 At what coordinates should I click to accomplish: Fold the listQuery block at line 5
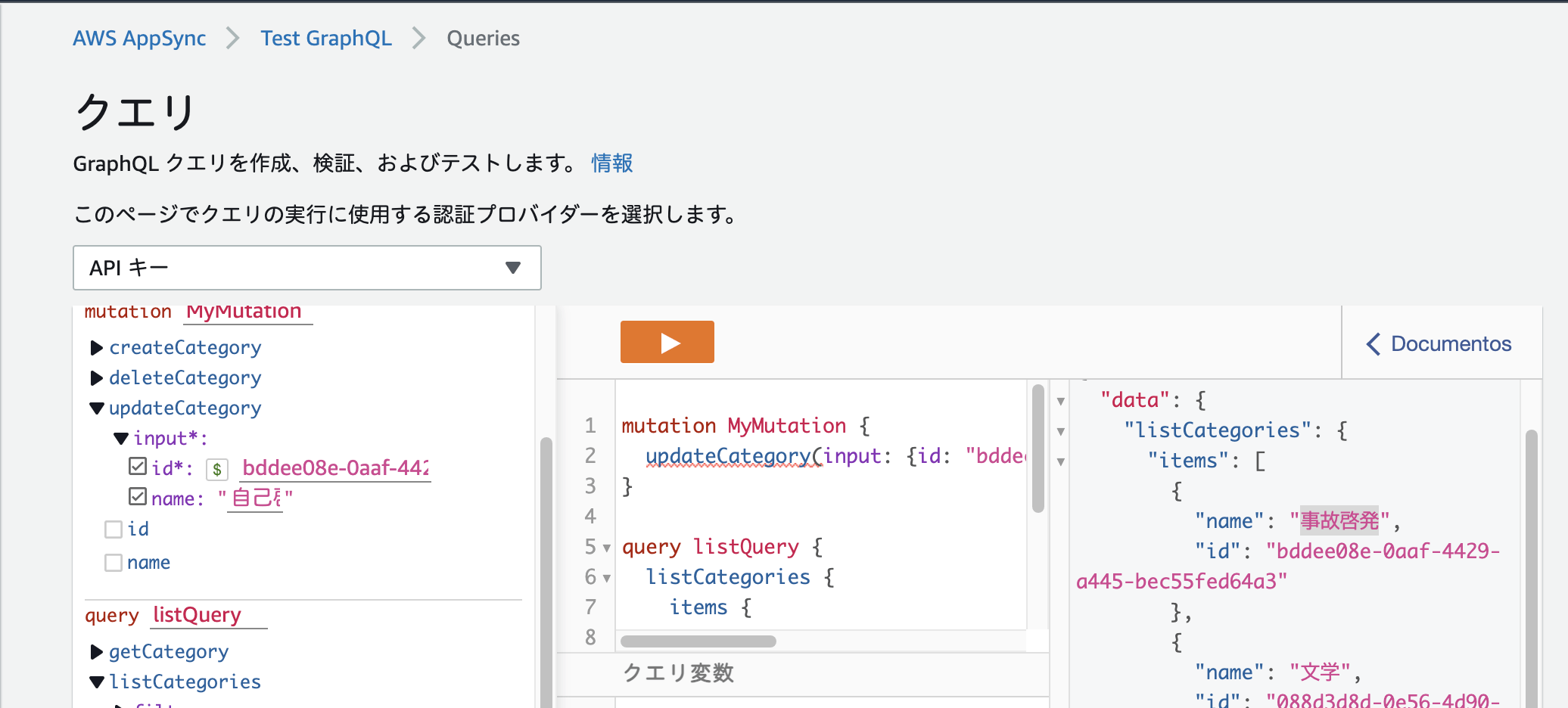click(607, 548)
